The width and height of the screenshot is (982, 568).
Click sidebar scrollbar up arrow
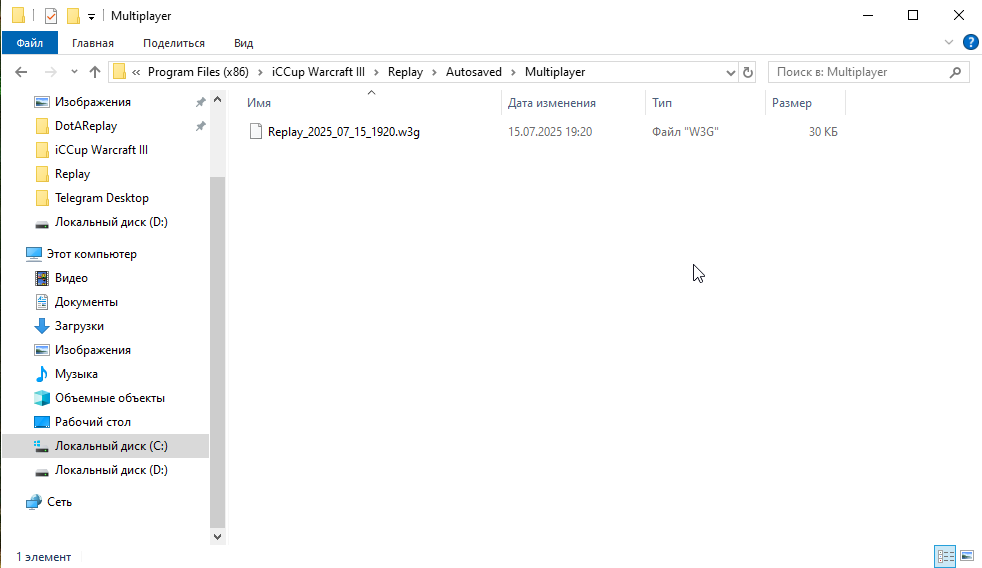click(x=217, y=100)
